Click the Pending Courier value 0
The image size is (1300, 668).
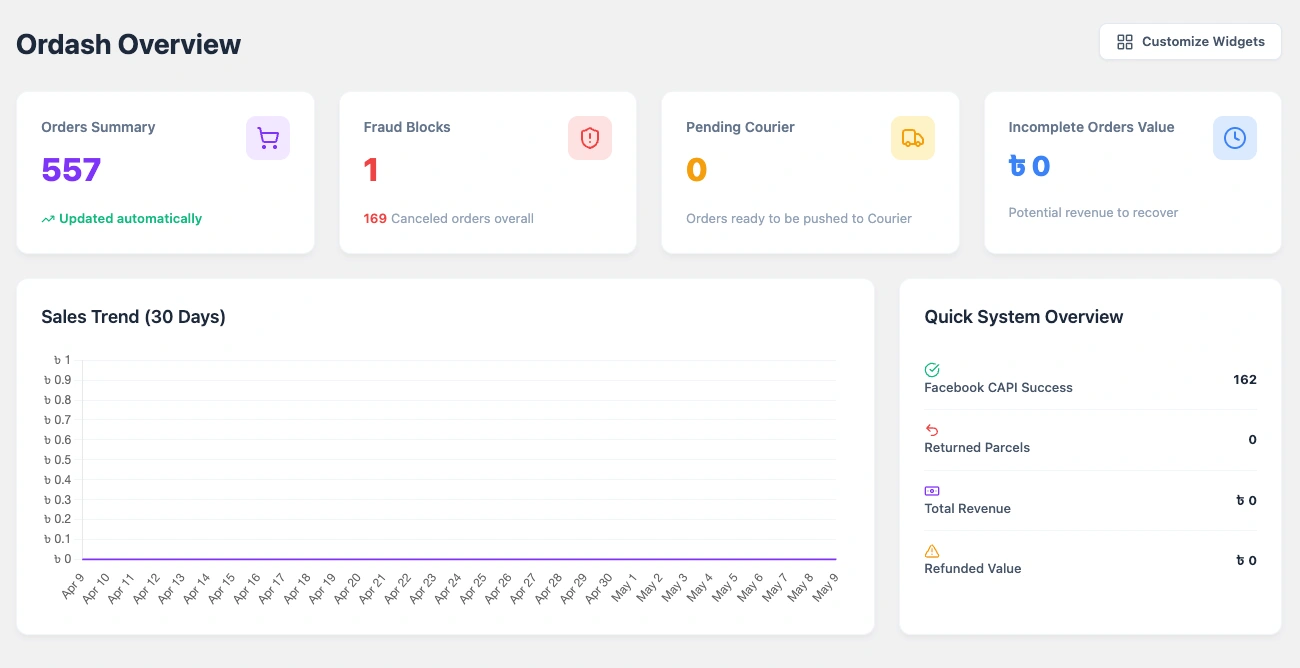click(697, 170)
